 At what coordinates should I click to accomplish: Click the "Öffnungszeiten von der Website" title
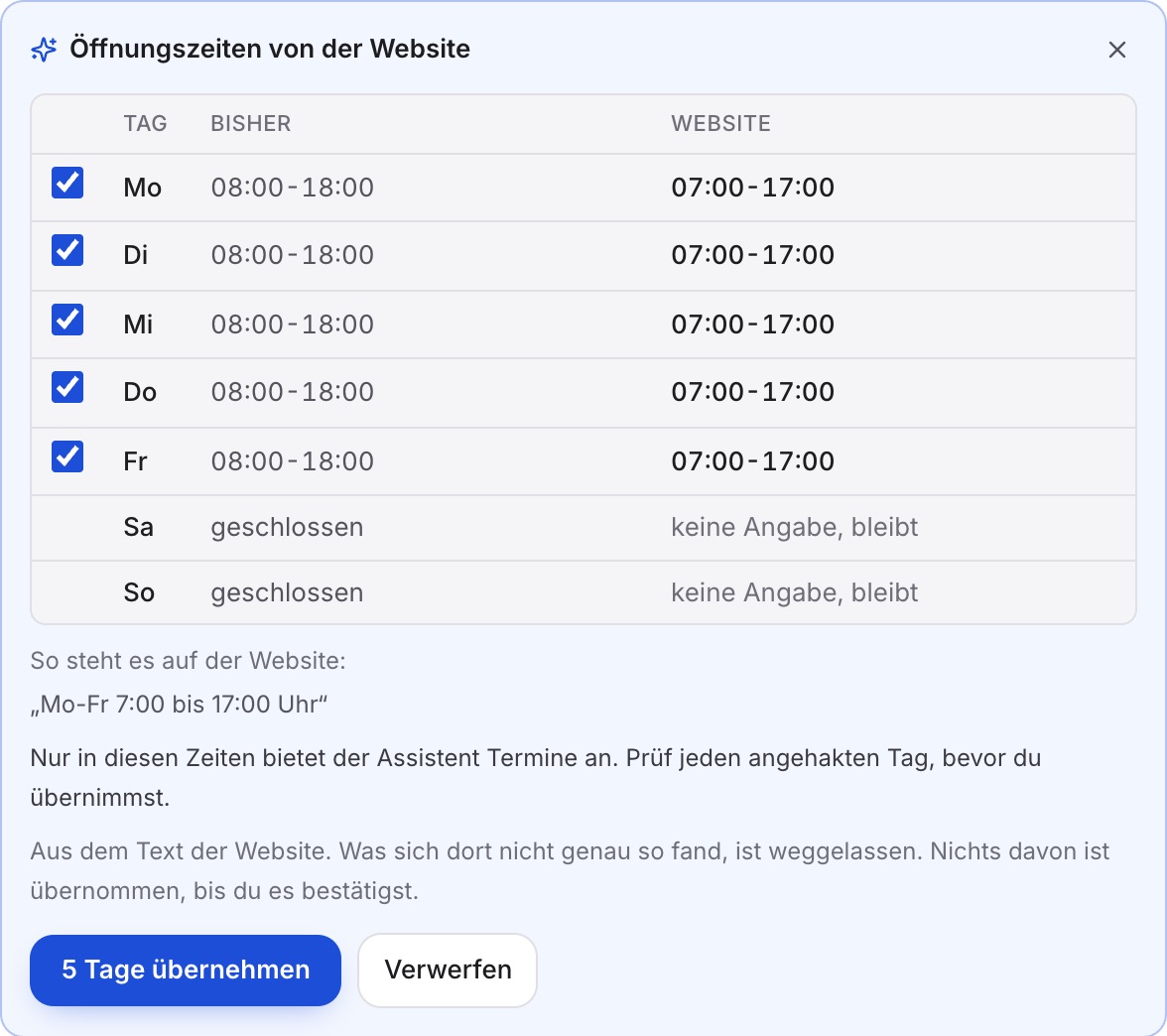tap(270, 50)
